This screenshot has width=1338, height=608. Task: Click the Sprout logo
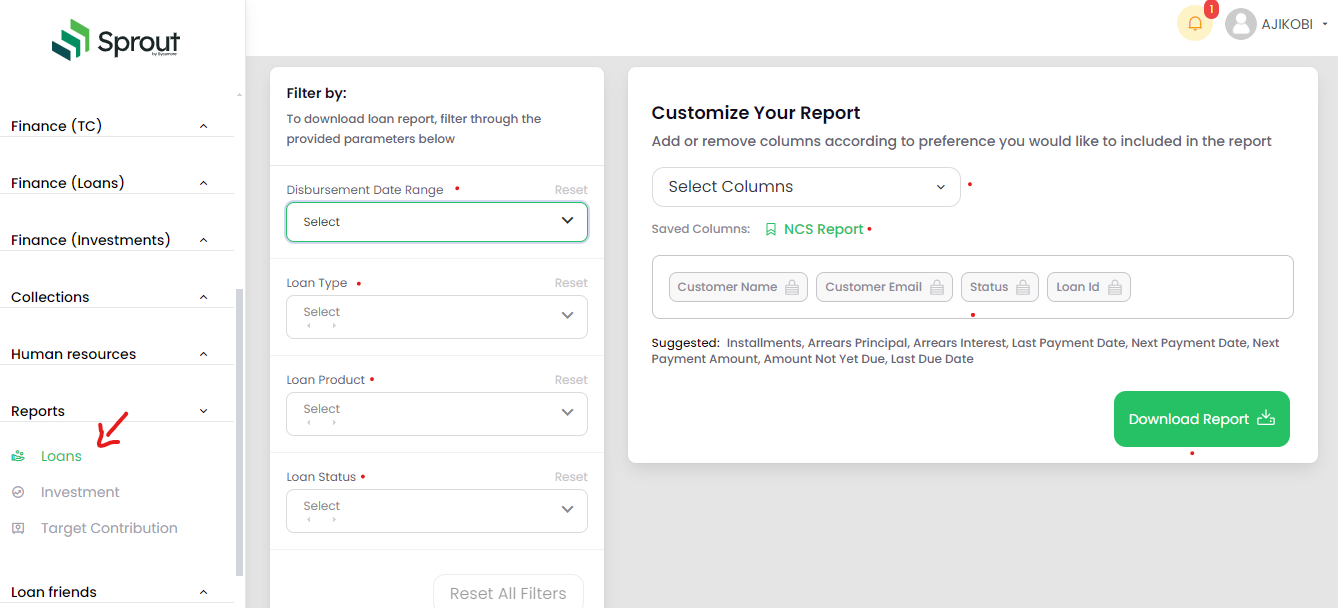117,42
